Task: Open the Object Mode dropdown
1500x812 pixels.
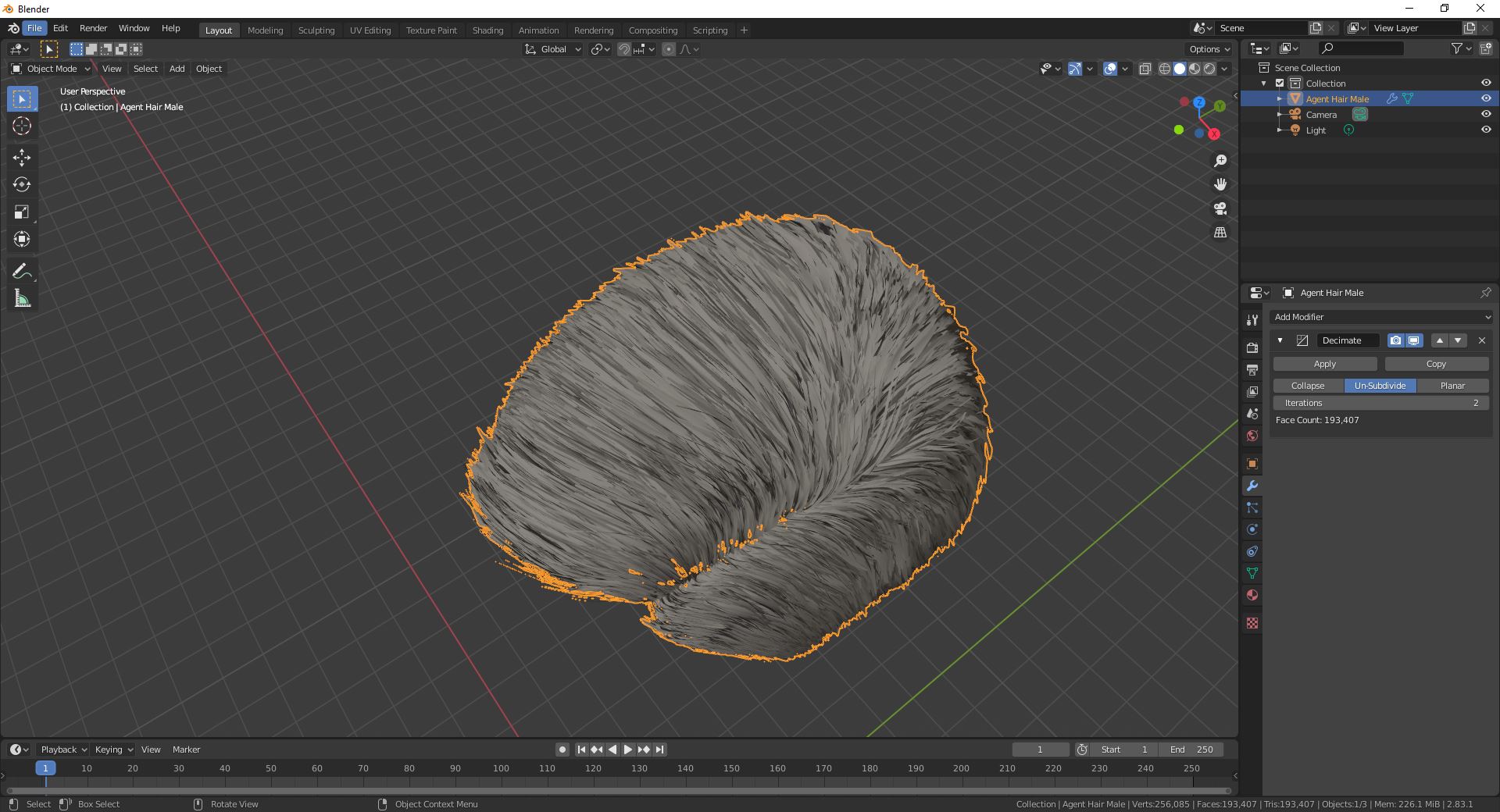Action: (x=51, y=69)
